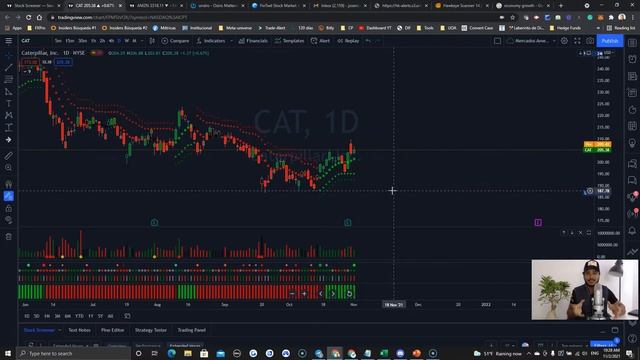Activate the zoom in tool
The image size is (640, 360).
(x=9, y=167)
